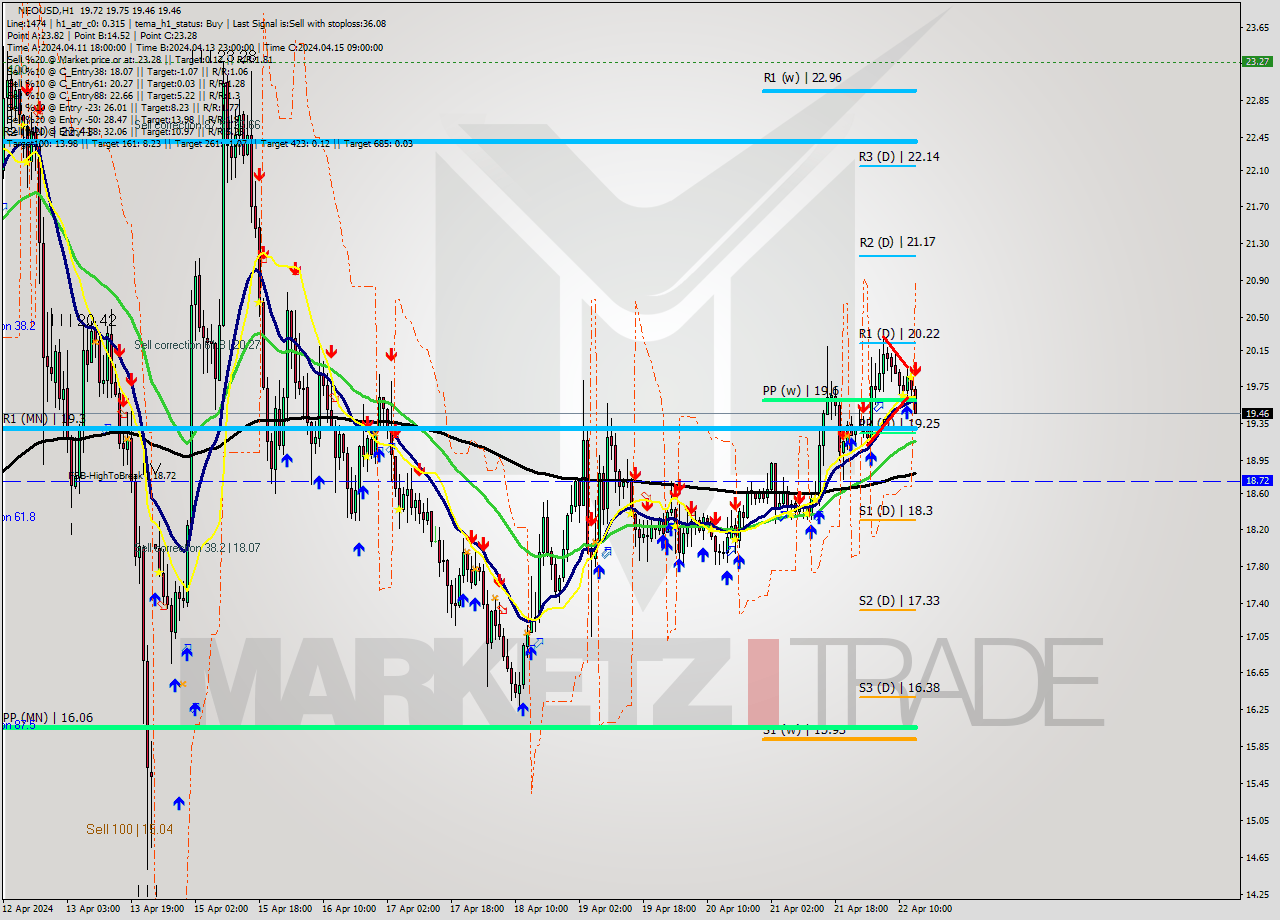The height and width of the screenshot is (920, 1280).
Task: Click the 22.10 price axis value
Action: coord(1257,171)
